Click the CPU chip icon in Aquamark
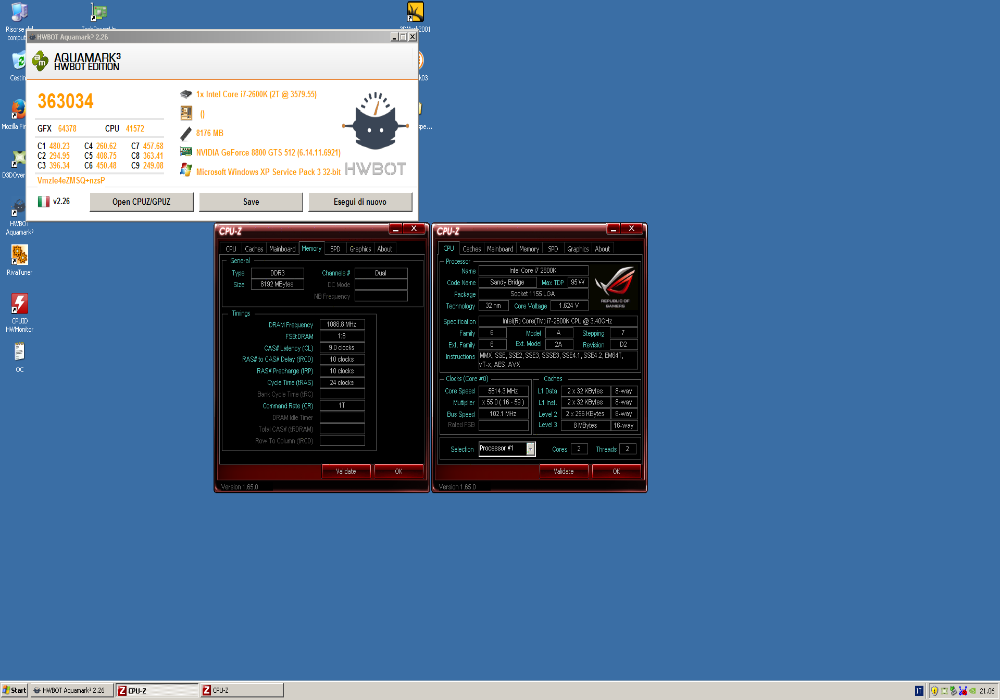The image size is (1000, 700). tap(186, 94)
